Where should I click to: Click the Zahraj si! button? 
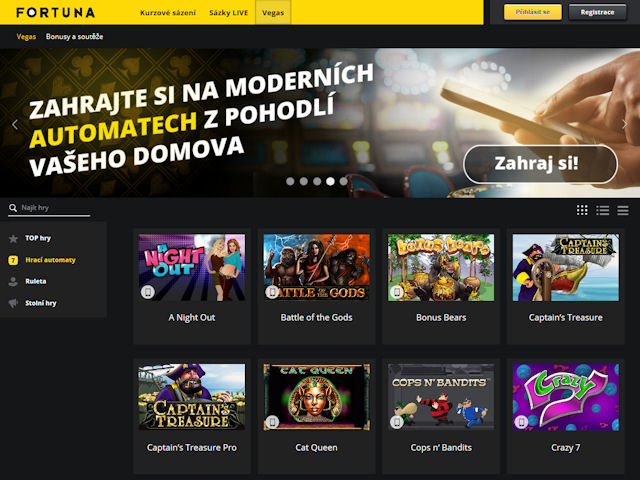click(540, 164)
